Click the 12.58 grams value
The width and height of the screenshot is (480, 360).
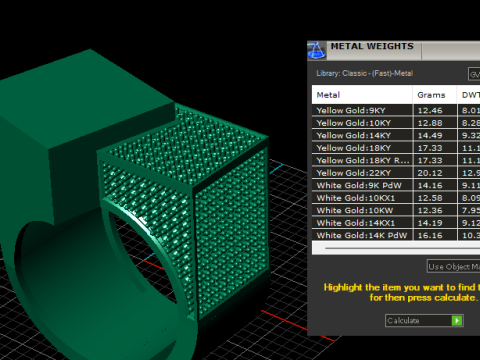point(430,198)
